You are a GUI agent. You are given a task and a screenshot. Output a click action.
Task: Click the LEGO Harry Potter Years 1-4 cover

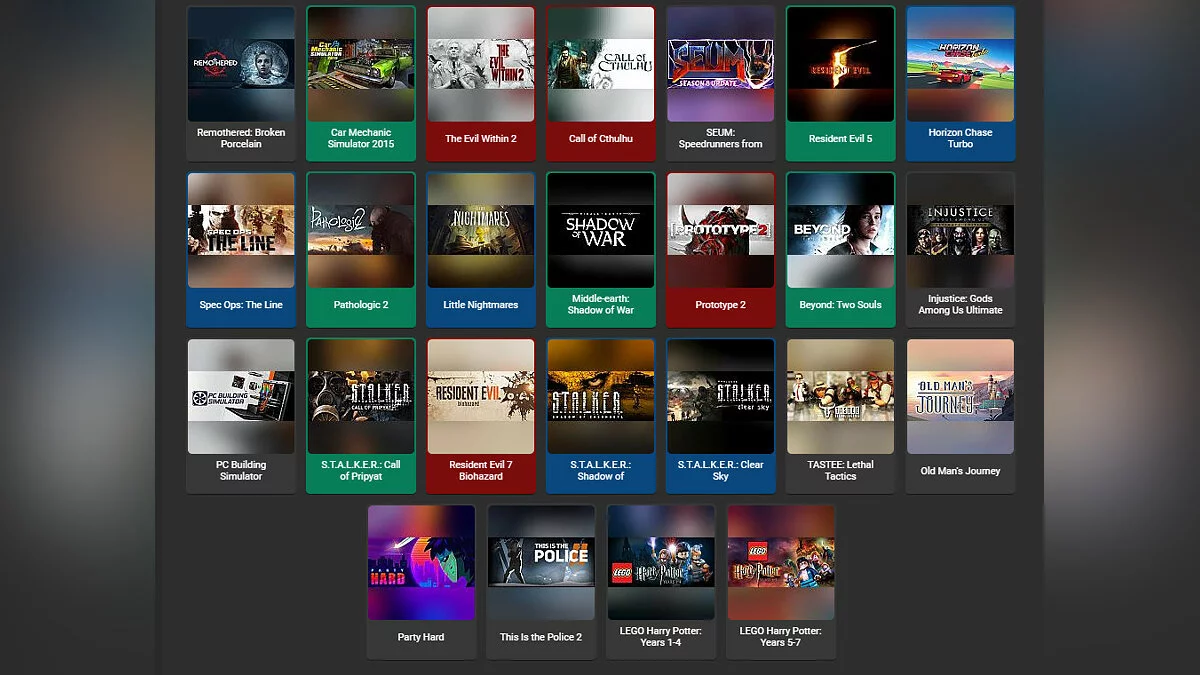661,562
